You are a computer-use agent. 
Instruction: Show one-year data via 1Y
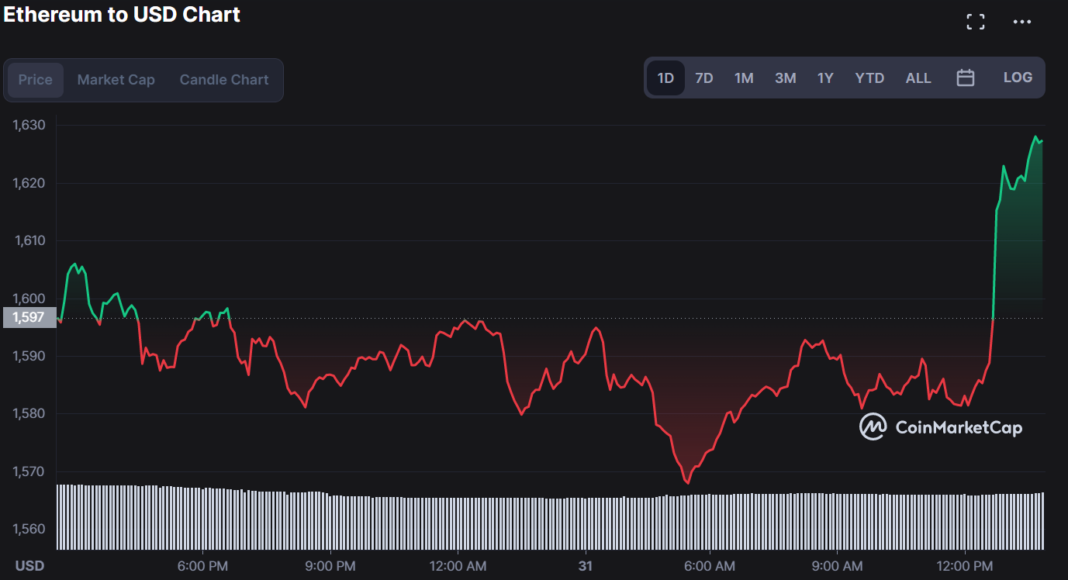[824, 76]
